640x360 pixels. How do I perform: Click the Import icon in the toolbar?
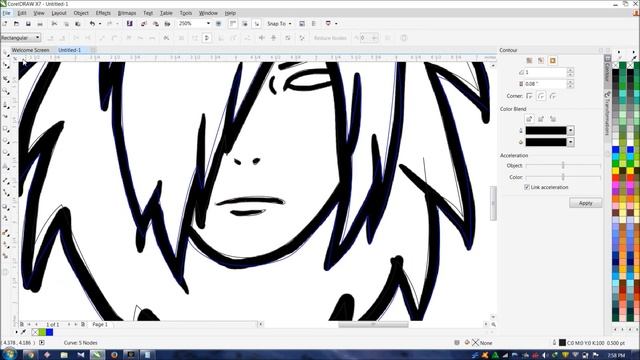pyautogui.click(x=144, y=24)
